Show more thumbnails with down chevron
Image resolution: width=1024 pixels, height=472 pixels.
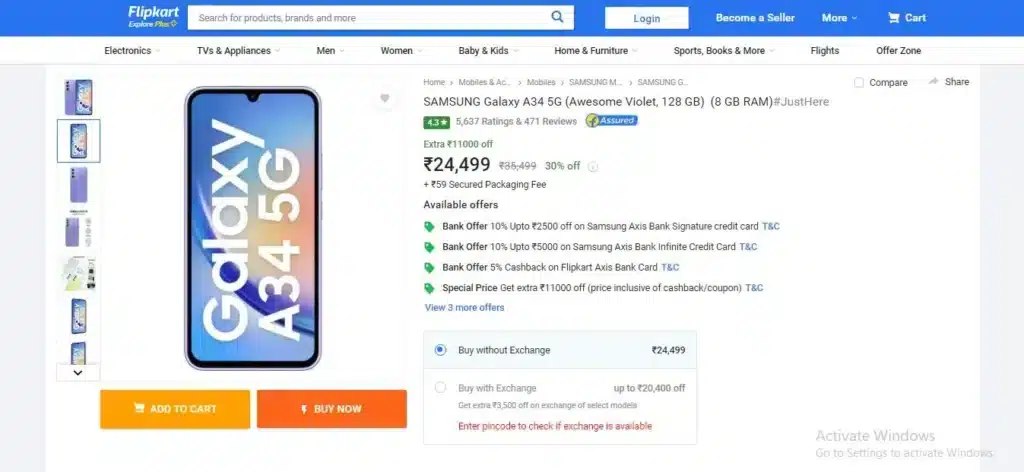78,373
